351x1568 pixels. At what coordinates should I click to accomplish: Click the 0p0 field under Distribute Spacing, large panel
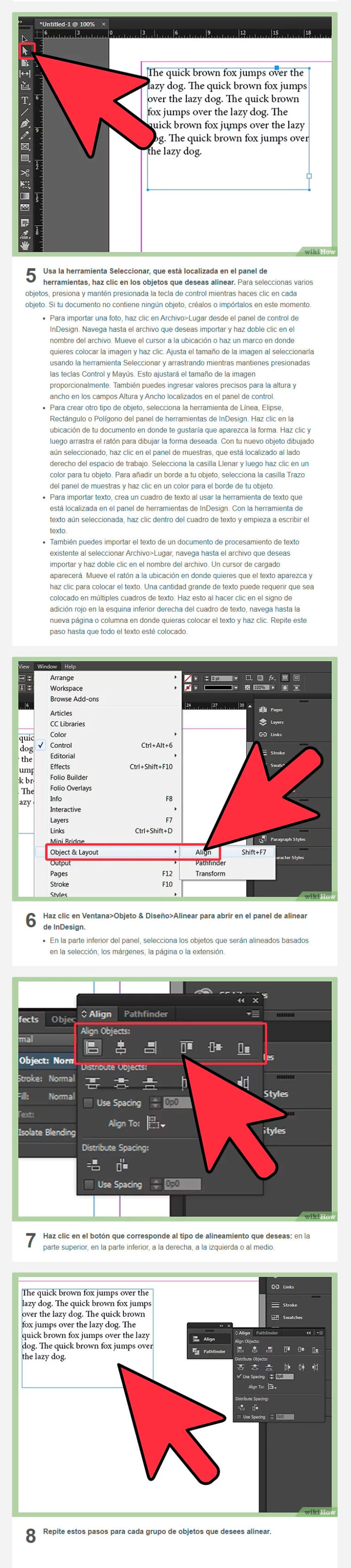182,1184
